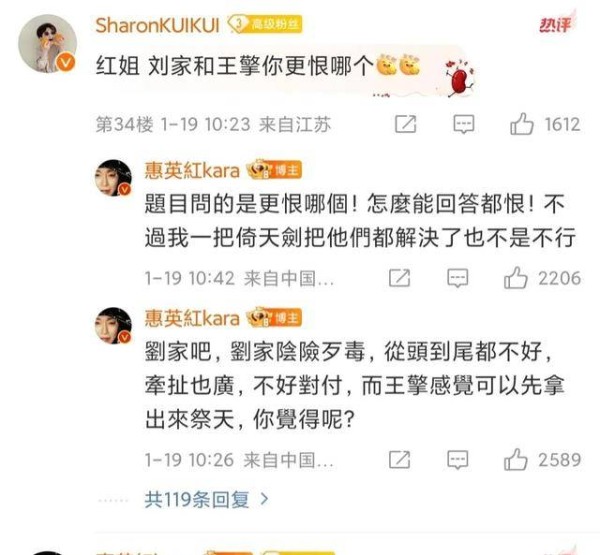Like SharonKUIKUI's comment with 1612 likes
This screenshot has width=600, height=555.
click(x=522, y=124)
